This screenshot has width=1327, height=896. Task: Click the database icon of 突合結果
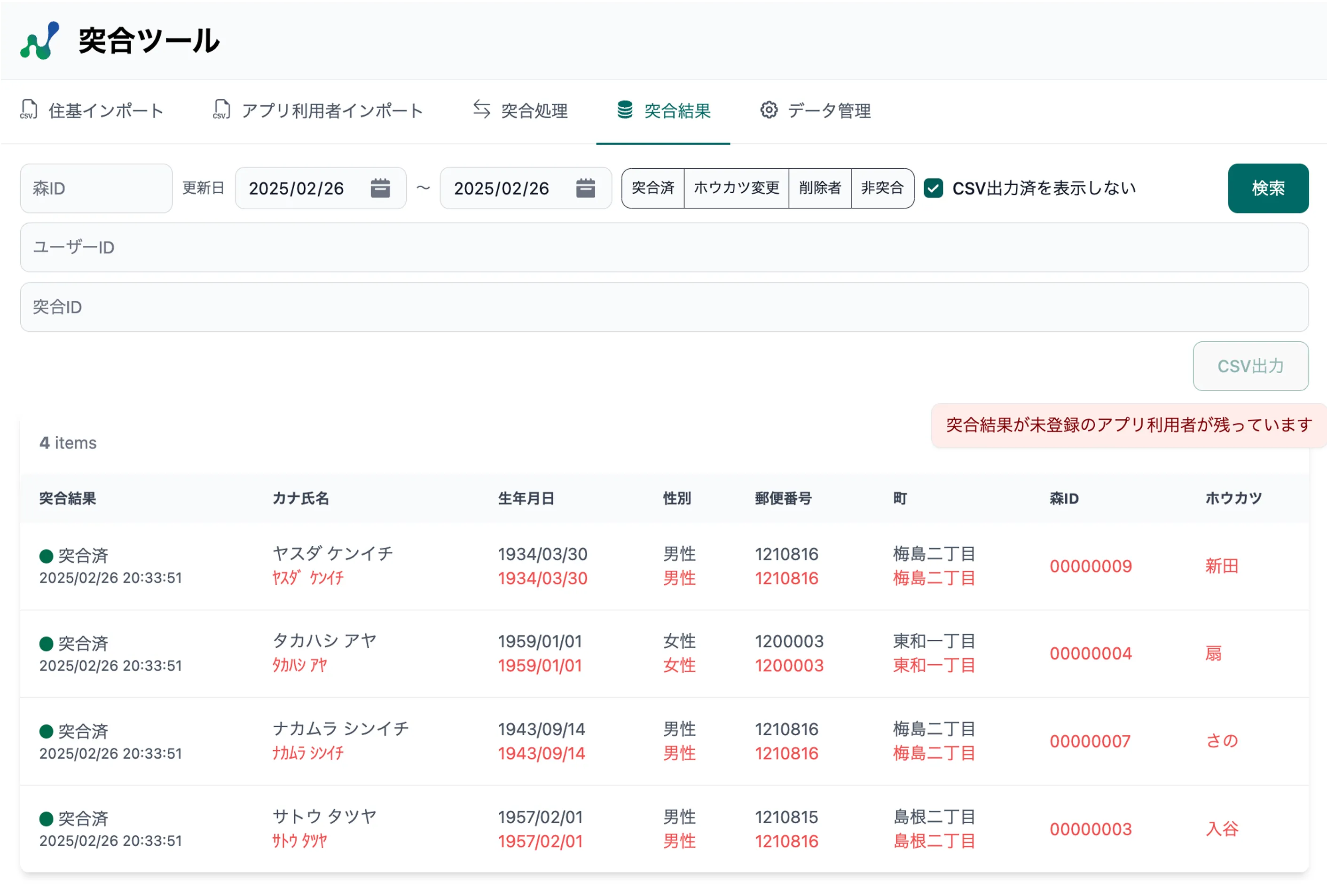[625, 110]
